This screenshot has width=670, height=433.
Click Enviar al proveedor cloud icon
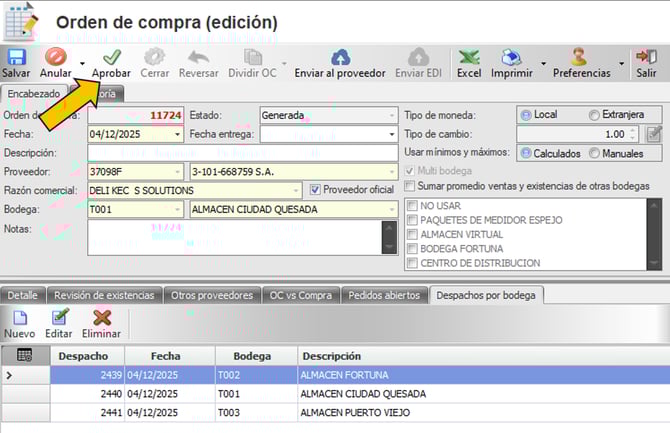(339, 57)
